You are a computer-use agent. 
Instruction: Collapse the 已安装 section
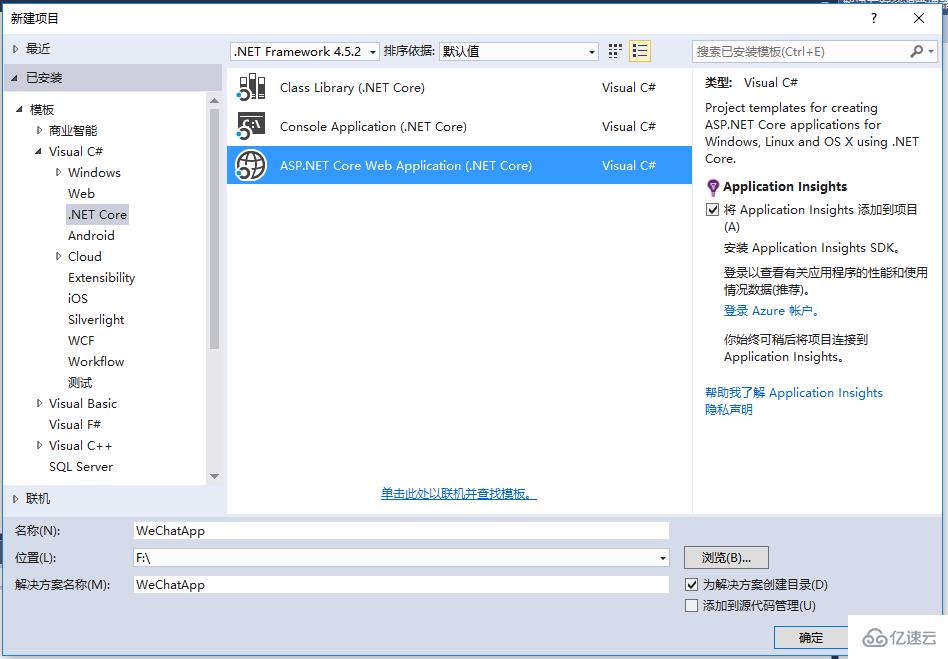click(15, 78)
